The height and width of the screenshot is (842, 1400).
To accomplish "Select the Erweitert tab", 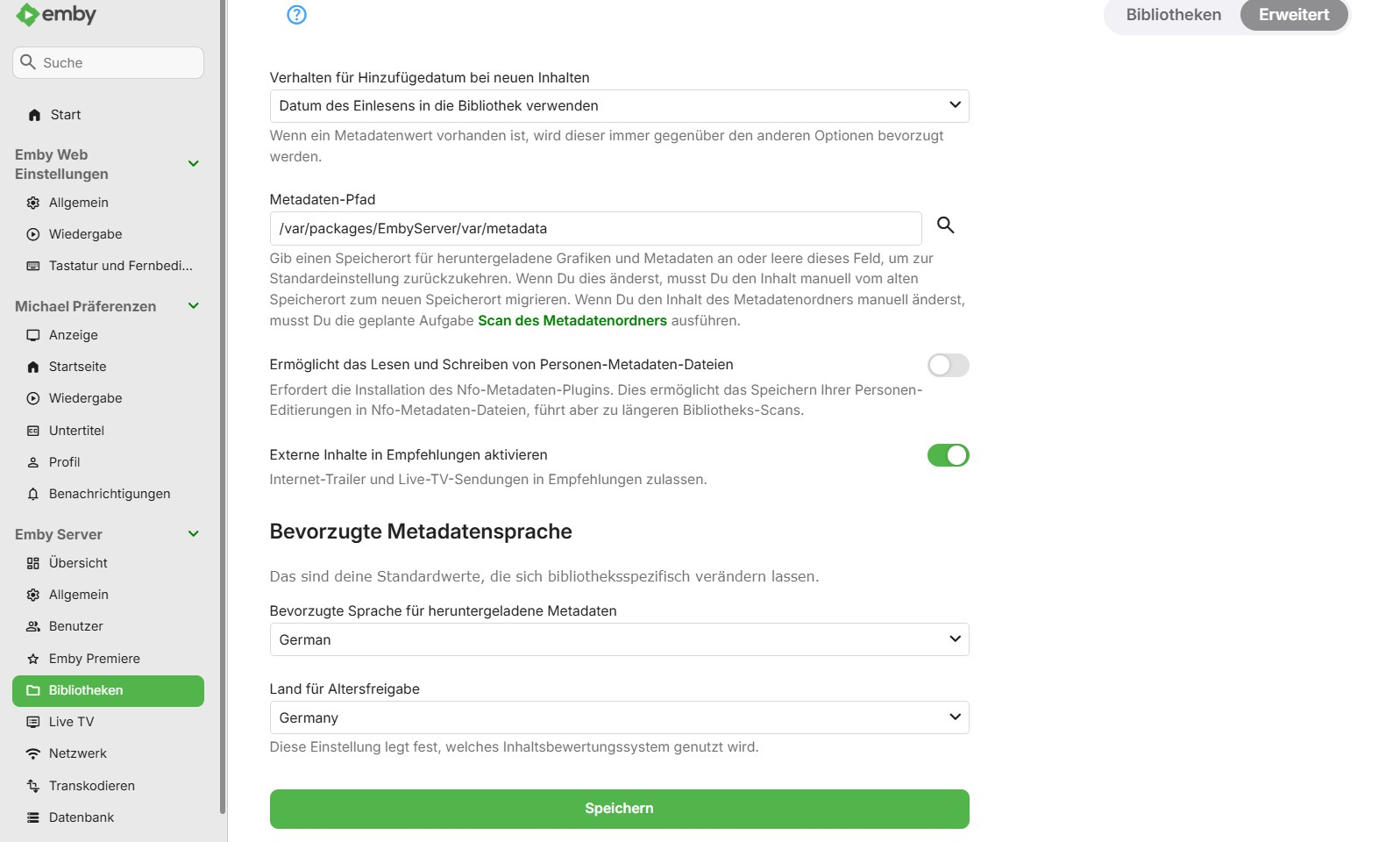I will click(x=1294, y=15).
